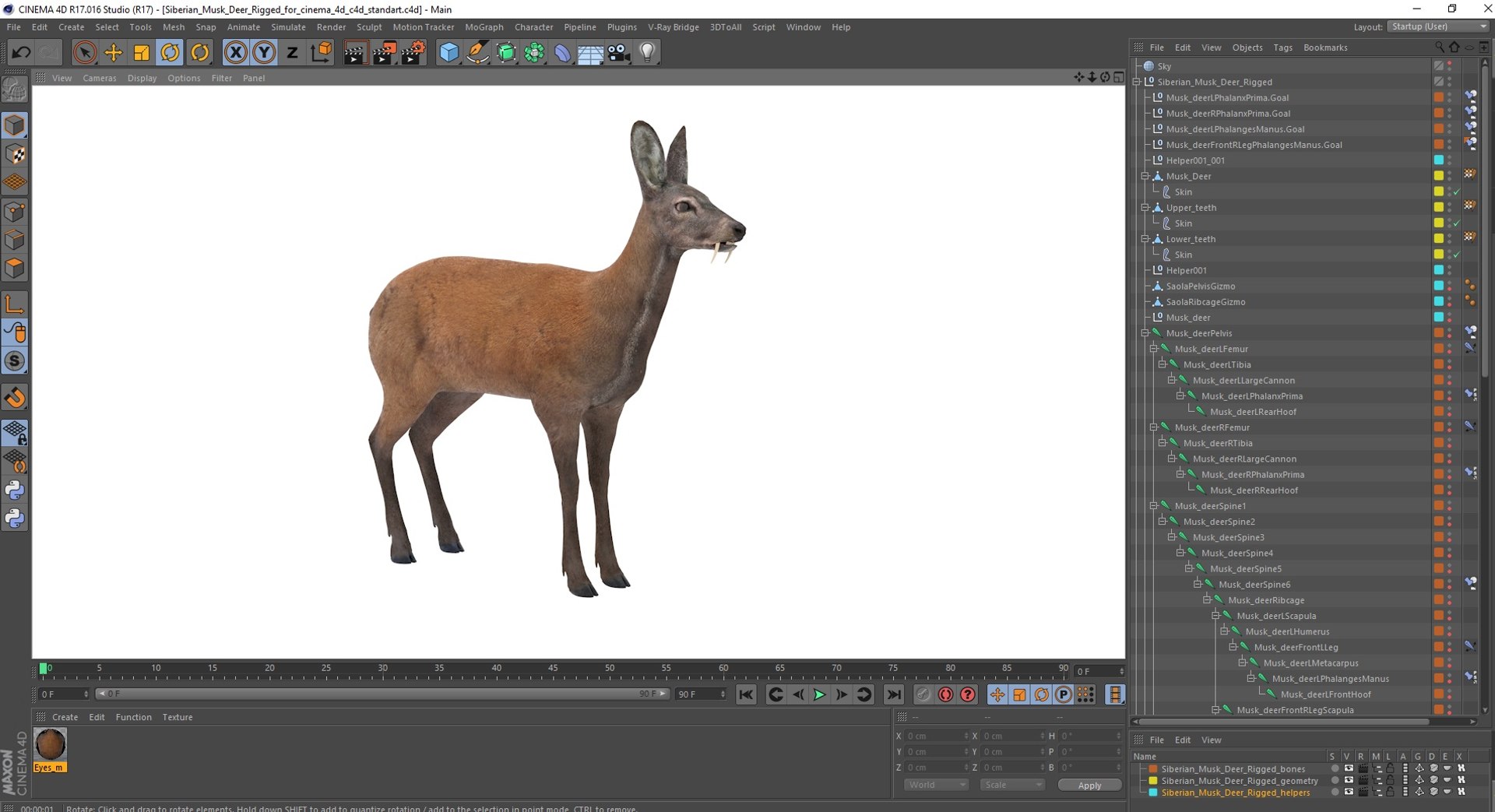The image size is (1495, 812).
Task: Toggle snapping with the S icon
Action: tap(15, 361)
